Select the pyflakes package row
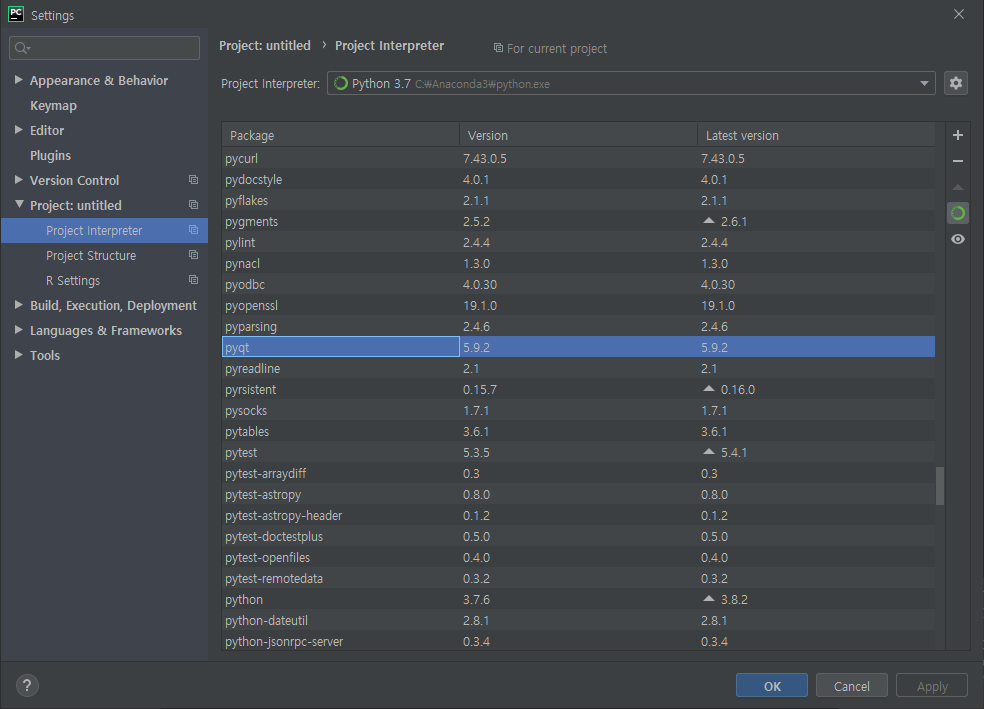Screen dimensions: 984x709 pyautogui.click(x=579, y=200)
